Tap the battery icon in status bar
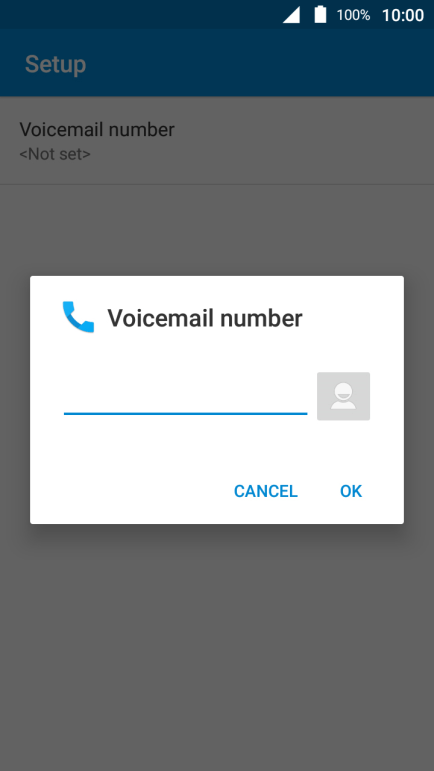The image size is (434, 771). click(x=320, y=14)
